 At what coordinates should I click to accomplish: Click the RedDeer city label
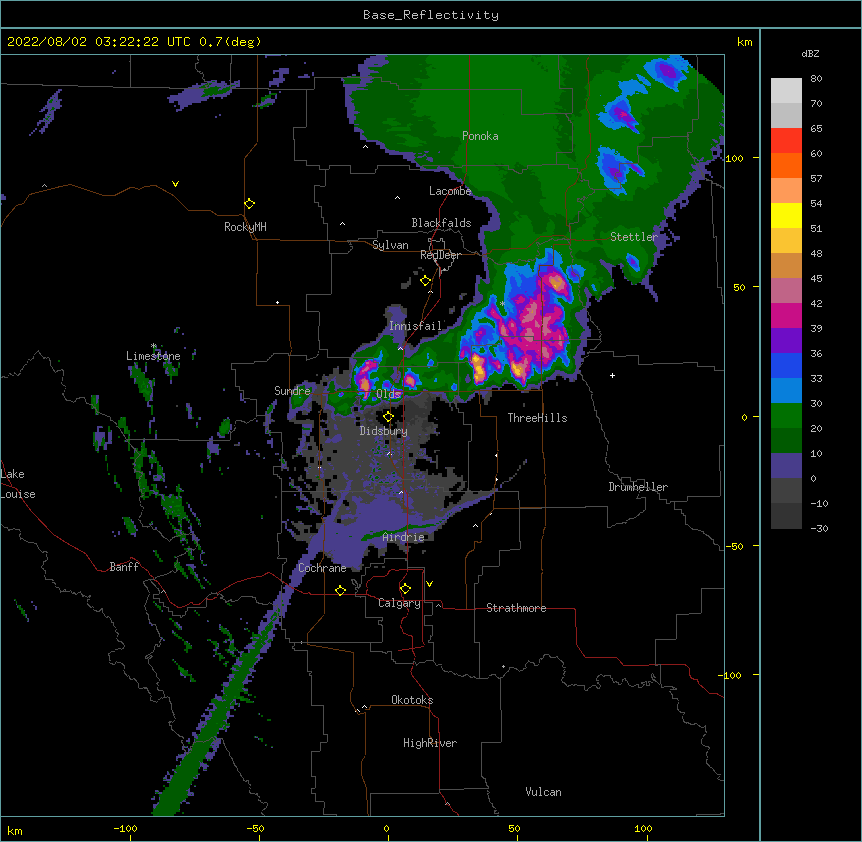[440, 255]
